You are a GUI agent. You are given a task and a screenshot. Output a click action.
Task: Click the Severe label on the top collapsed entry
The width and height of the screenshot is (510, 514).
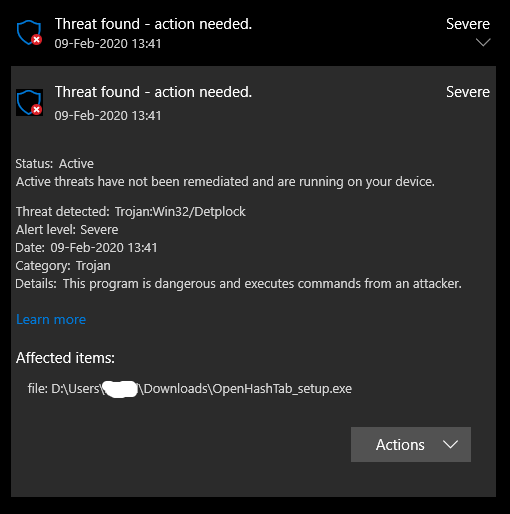[x=468, y=24]
